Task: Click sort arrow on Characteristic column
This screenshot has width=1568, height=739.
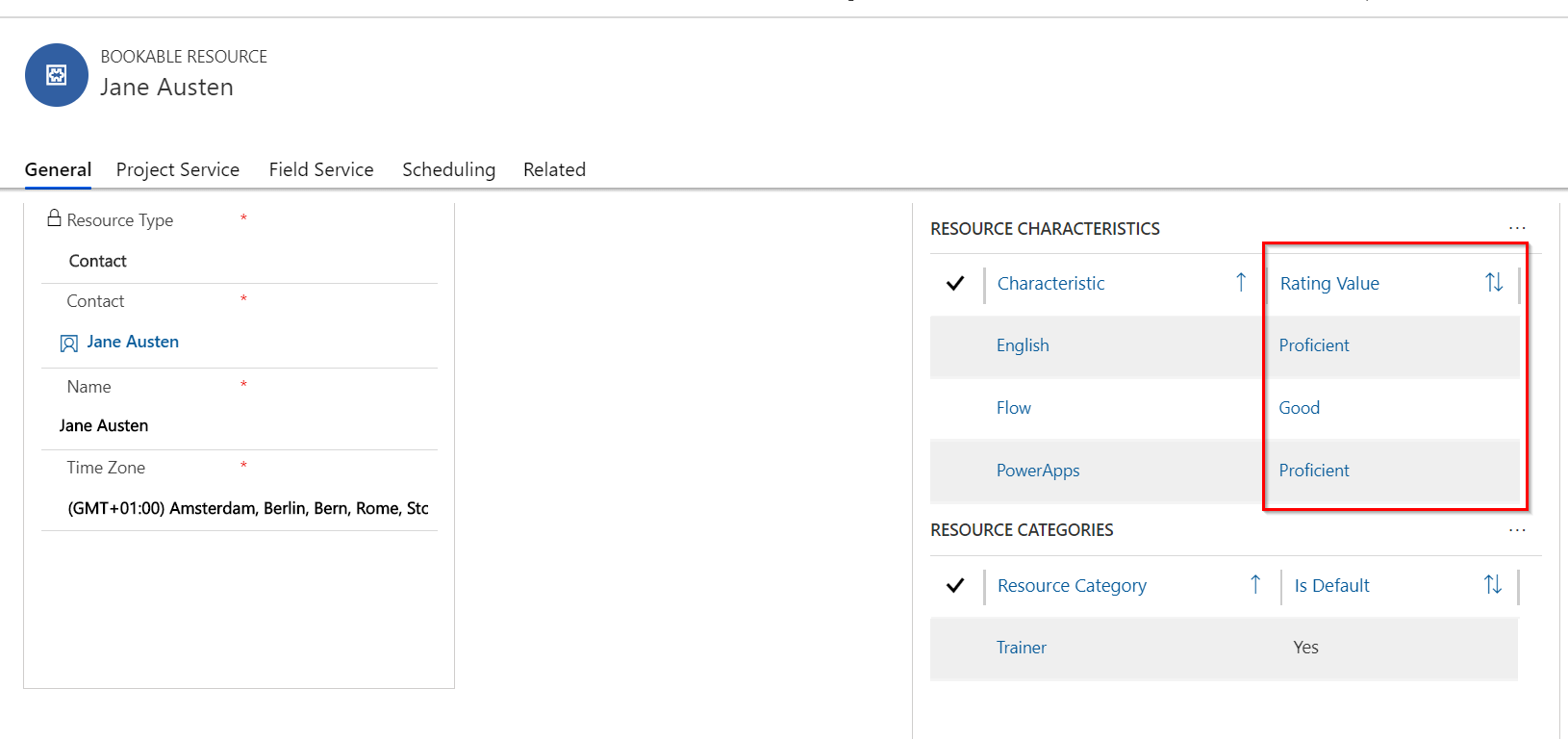Action: [1241, 283]
